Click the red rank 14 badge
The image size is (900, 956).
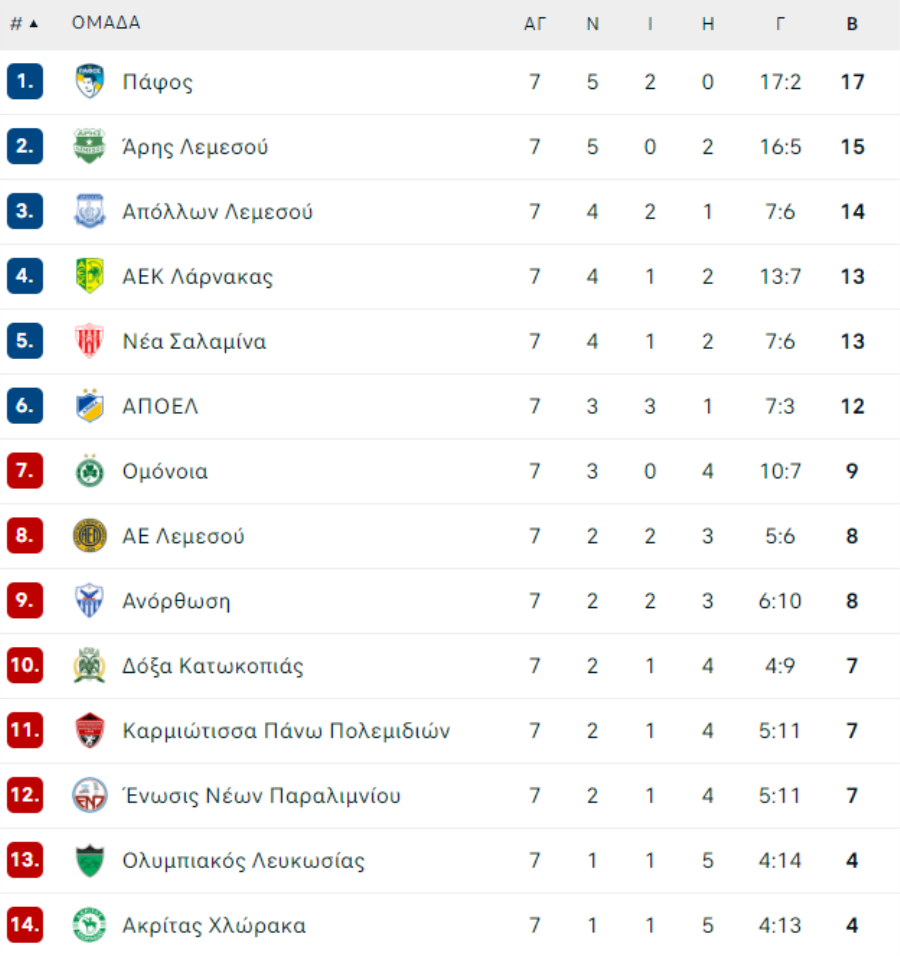click(x=25, y=925)
